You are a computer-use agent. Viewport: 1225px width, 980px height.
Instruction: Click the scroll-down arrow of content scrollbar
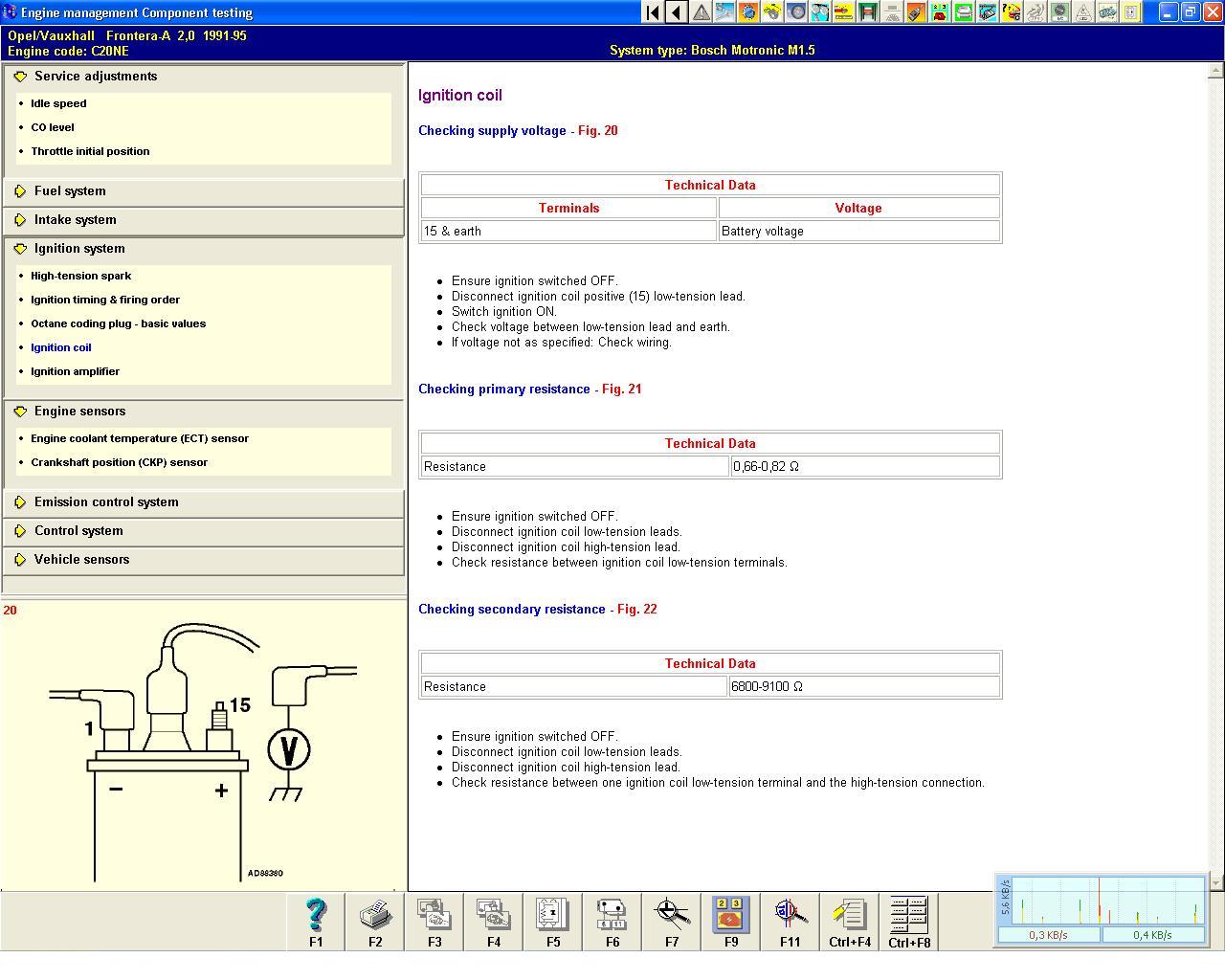pyautogui.click(x=1215, y=882)
